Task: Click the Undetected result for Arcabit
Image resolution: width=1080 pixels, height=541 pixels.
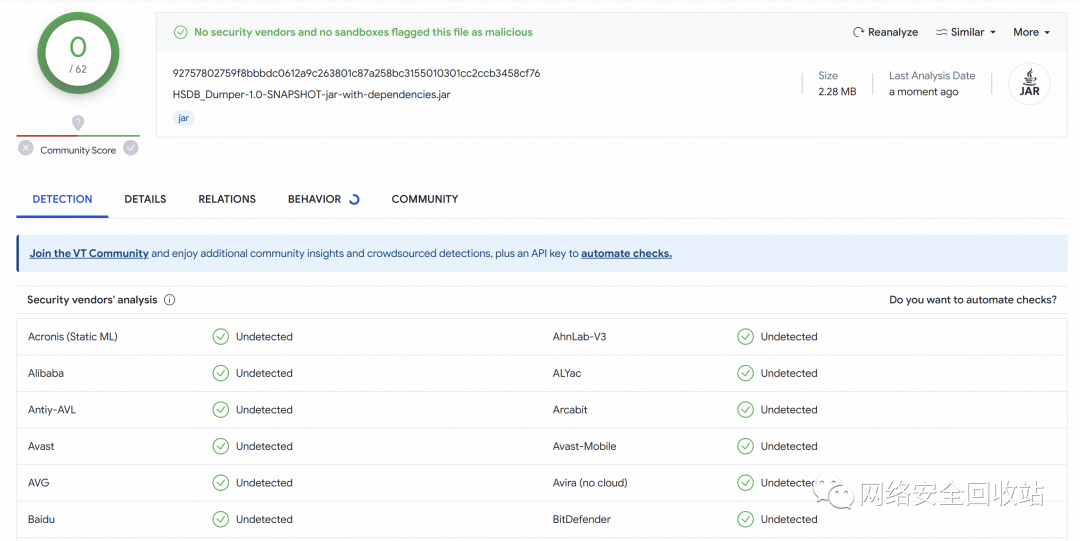Action: [x=789, y=410]
